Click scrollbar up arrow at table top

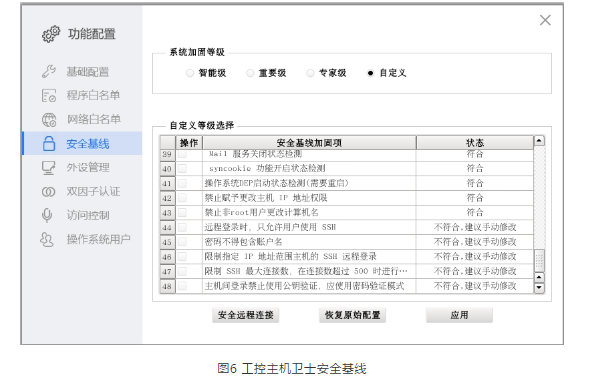pos(539,141)
